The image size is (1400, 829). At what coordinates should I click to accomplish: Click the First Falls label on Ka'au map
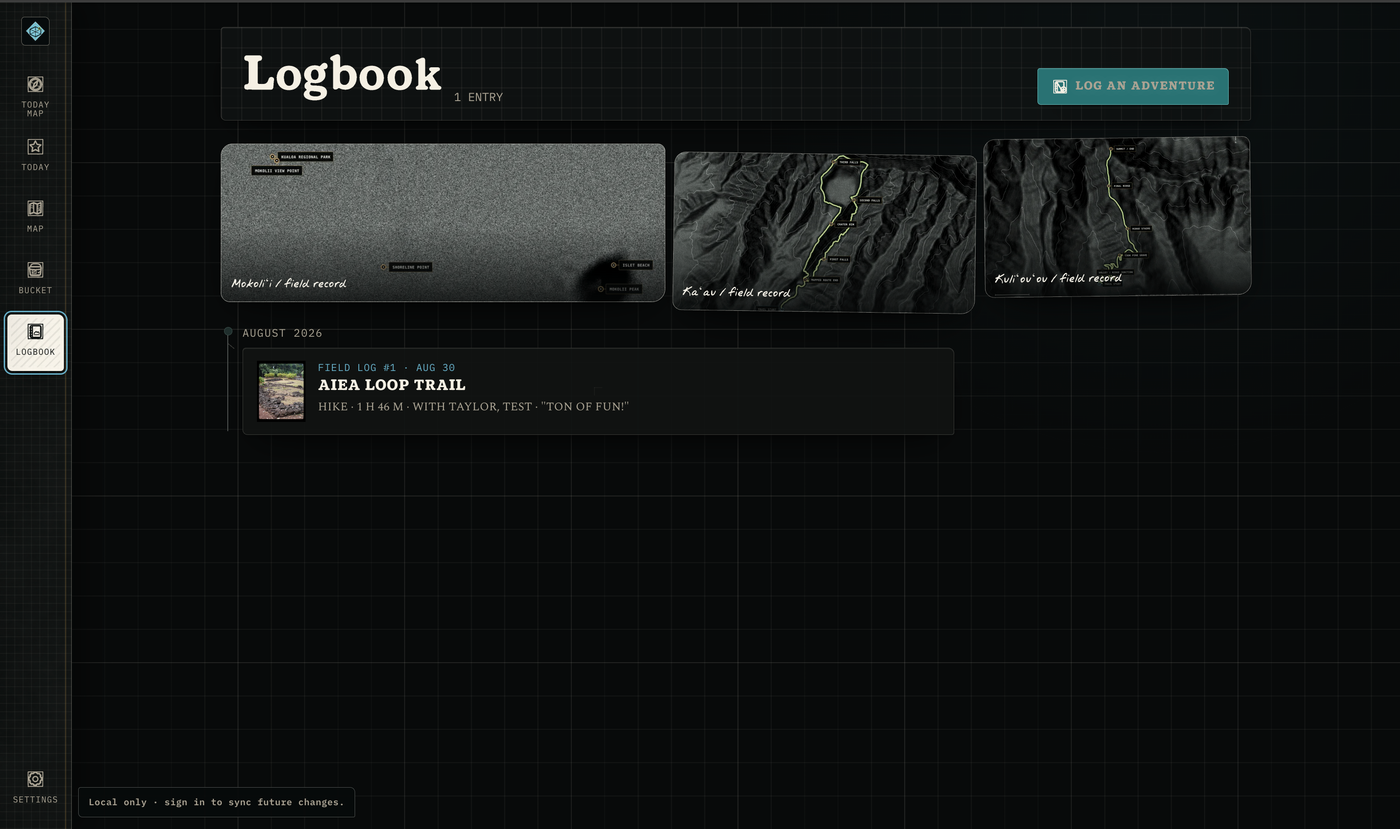click(x=838, y=259)
